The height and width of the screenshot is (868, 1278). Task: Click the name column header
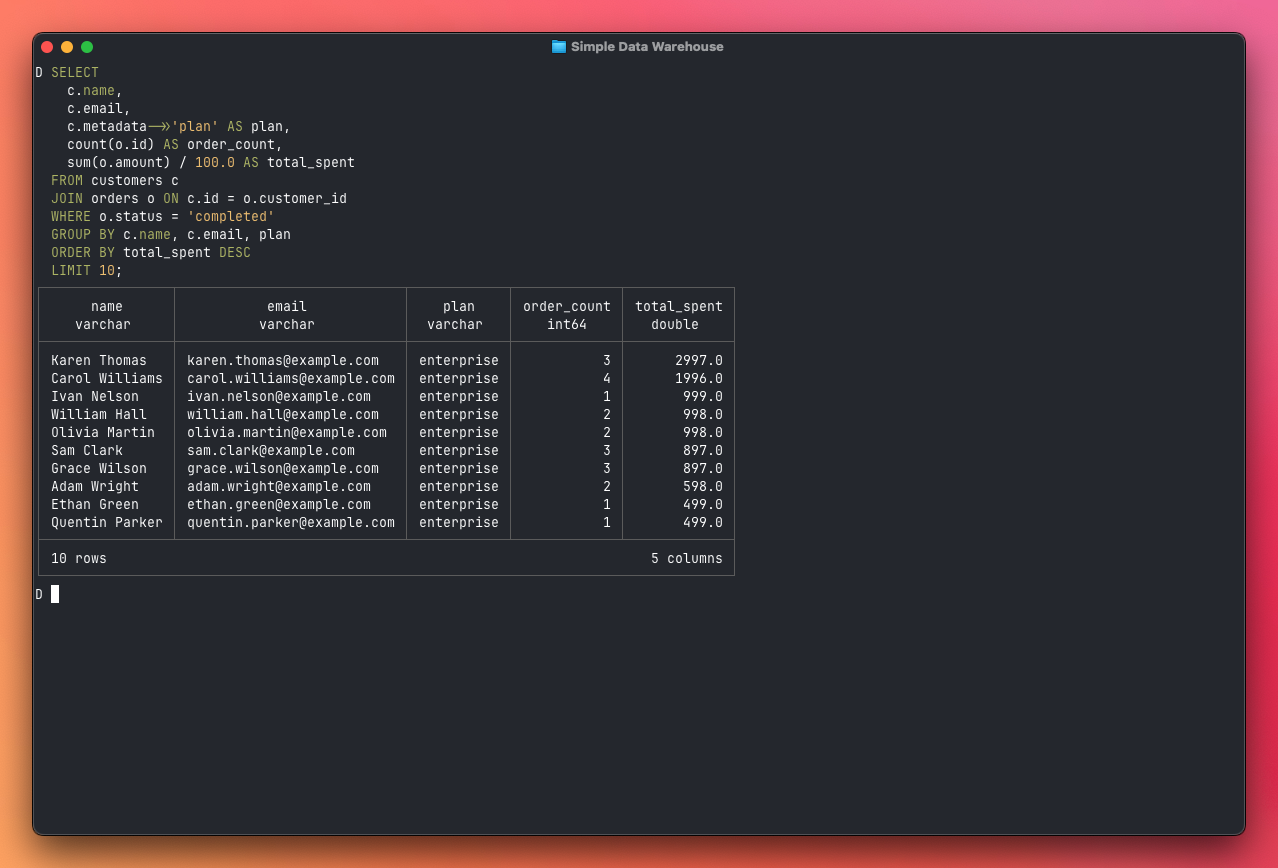click(107, 307)
